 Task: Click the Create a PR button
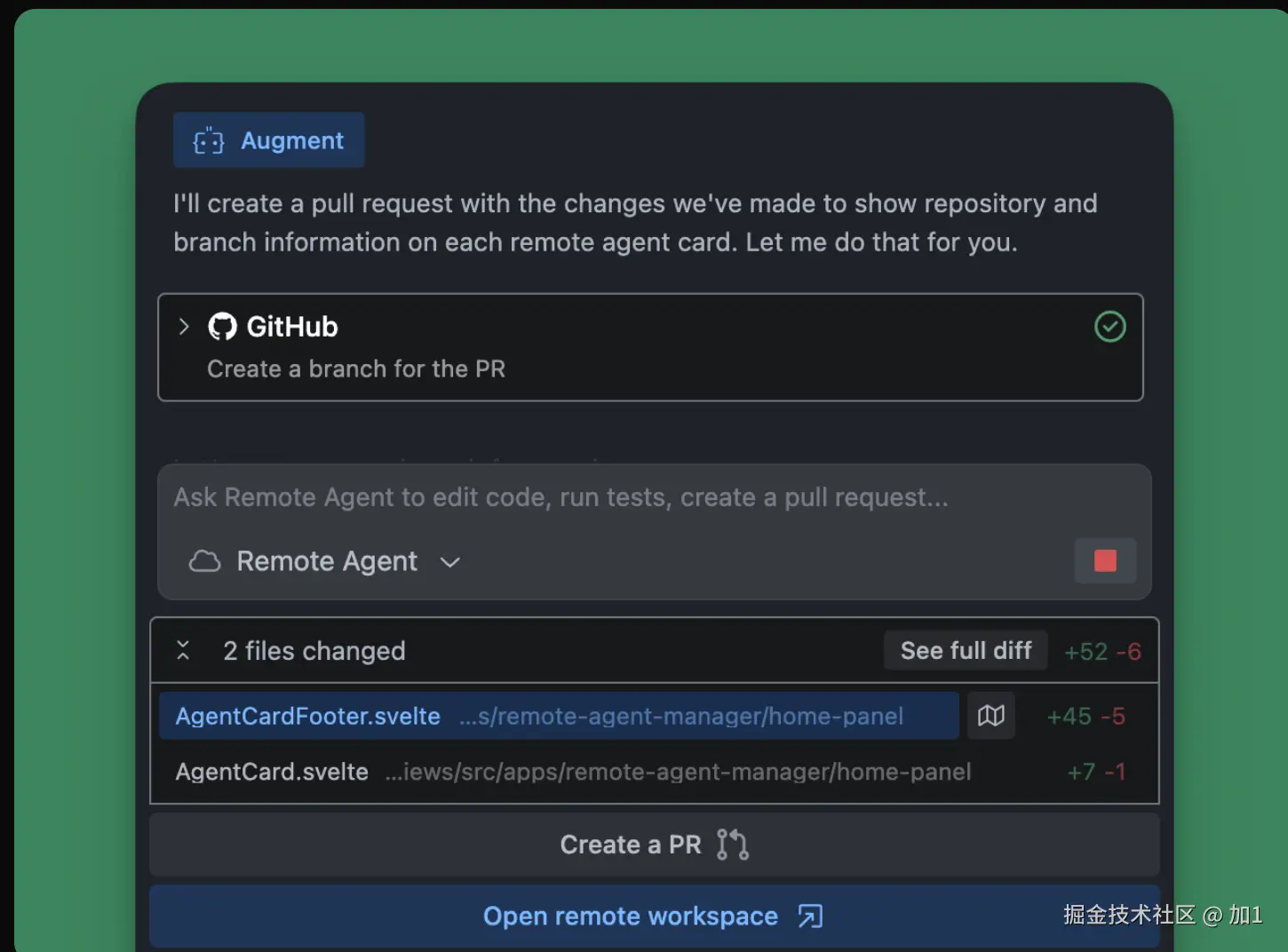(655, 845)
